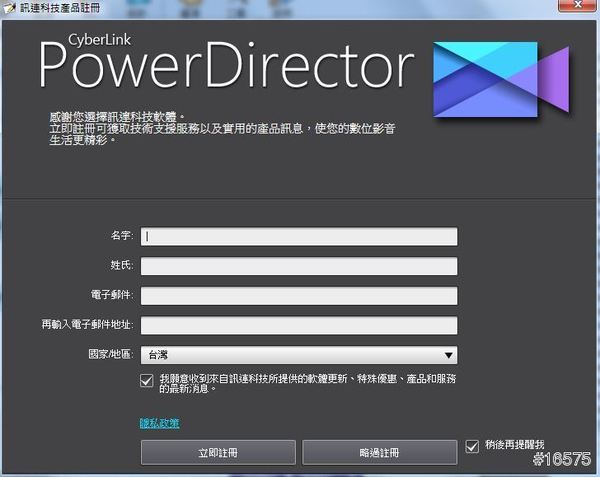Click the 略過註冊 skip registration button
Screen dimensions: 600x477
coord(380,453)
